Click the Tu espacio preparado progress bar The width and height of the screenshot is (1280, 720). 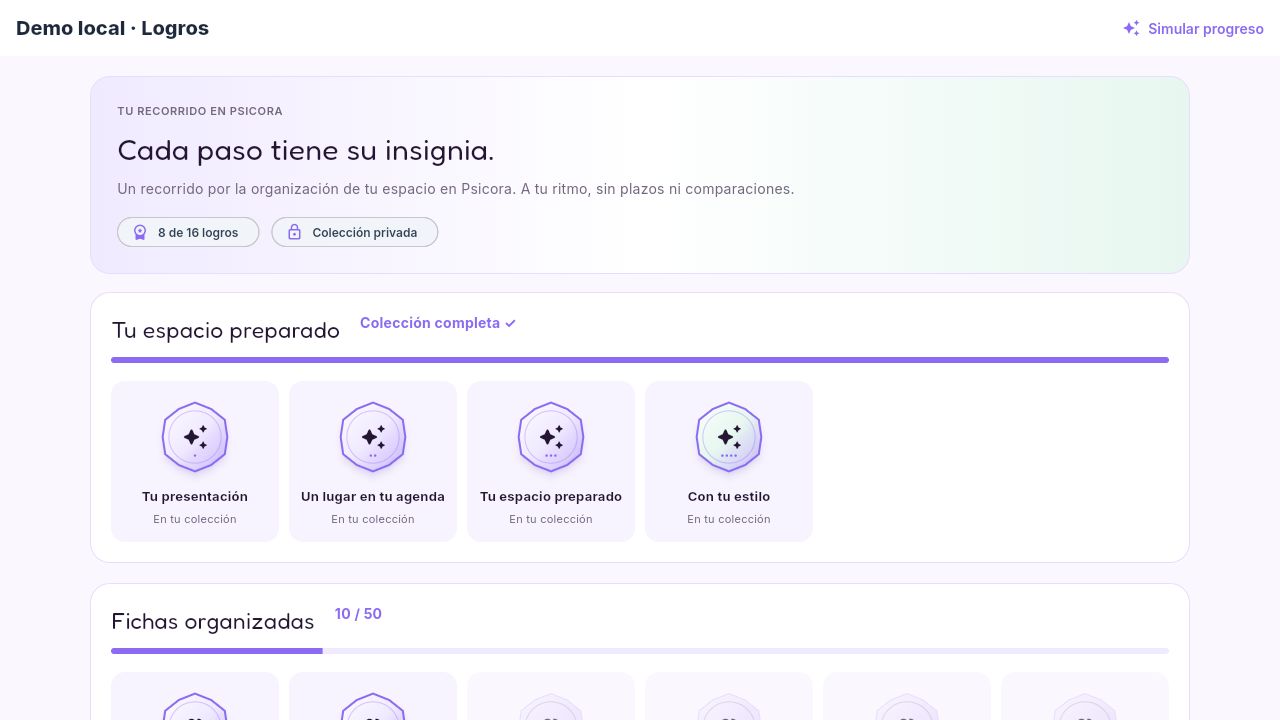pos(640,360)
